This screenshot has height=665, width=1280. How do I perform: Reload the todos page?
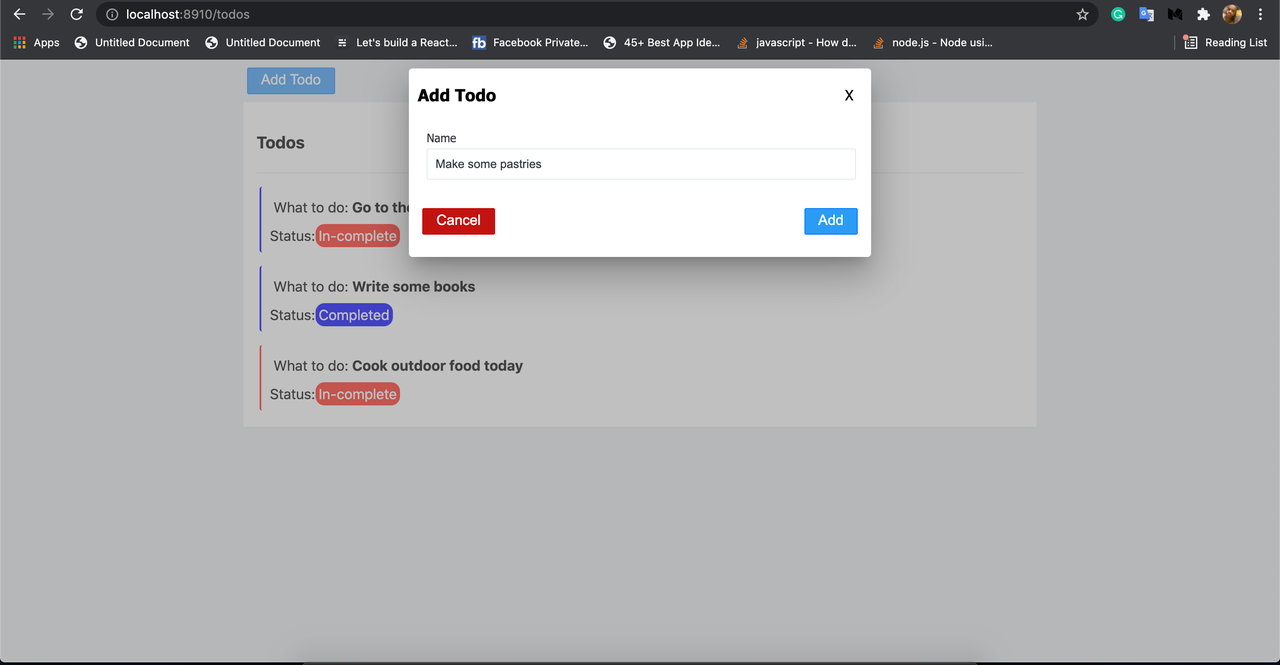click(76, 14)
